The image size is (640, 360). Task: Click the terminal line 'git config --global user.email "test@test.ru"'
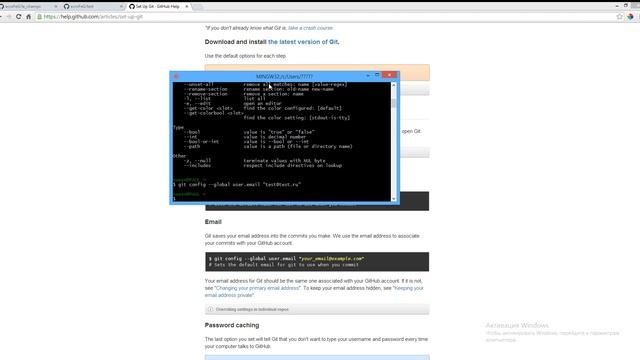(x=238, y=184)
